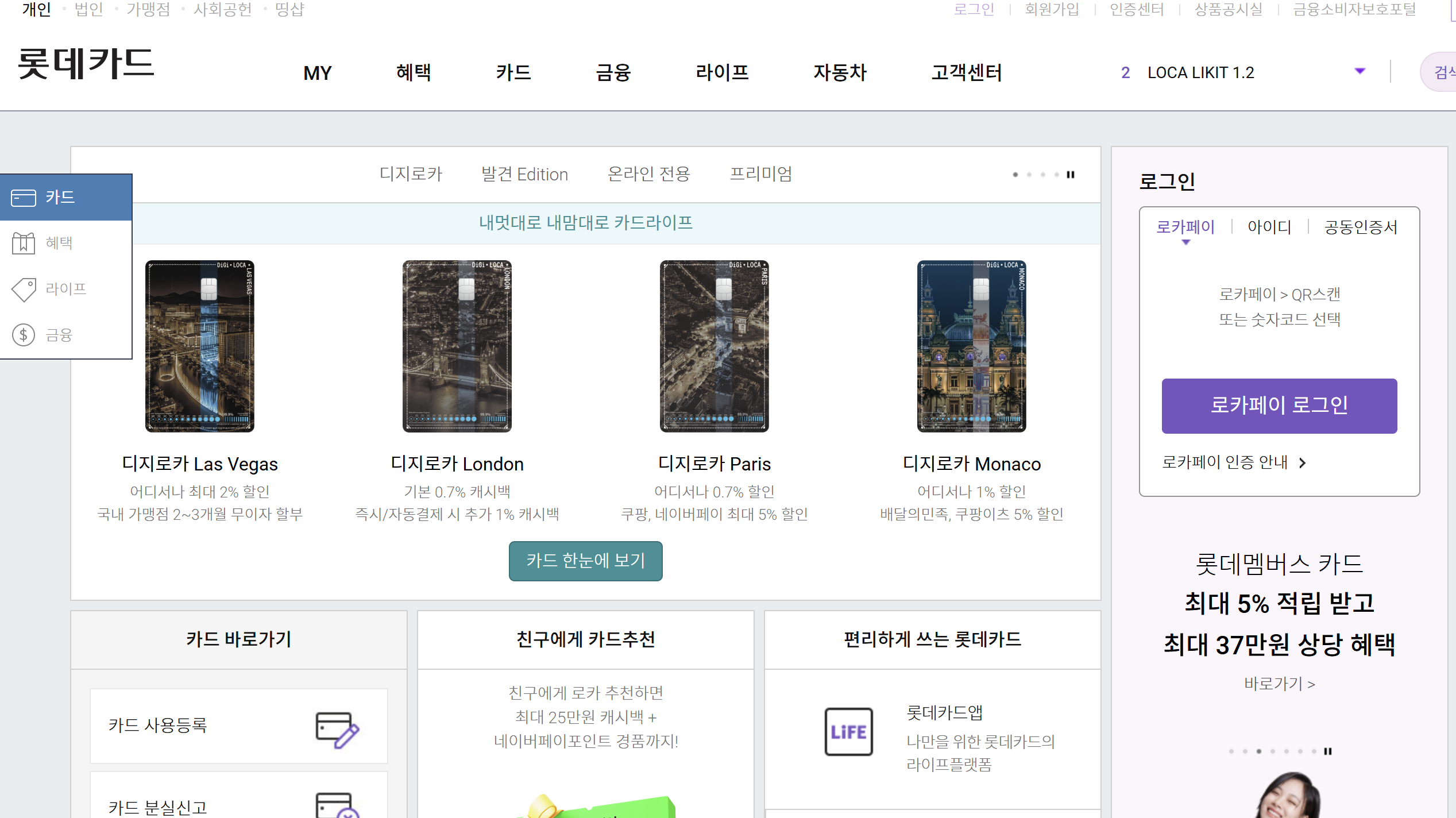
Task: Click the 금융 dollar coin icon
Action: point(24,335)
